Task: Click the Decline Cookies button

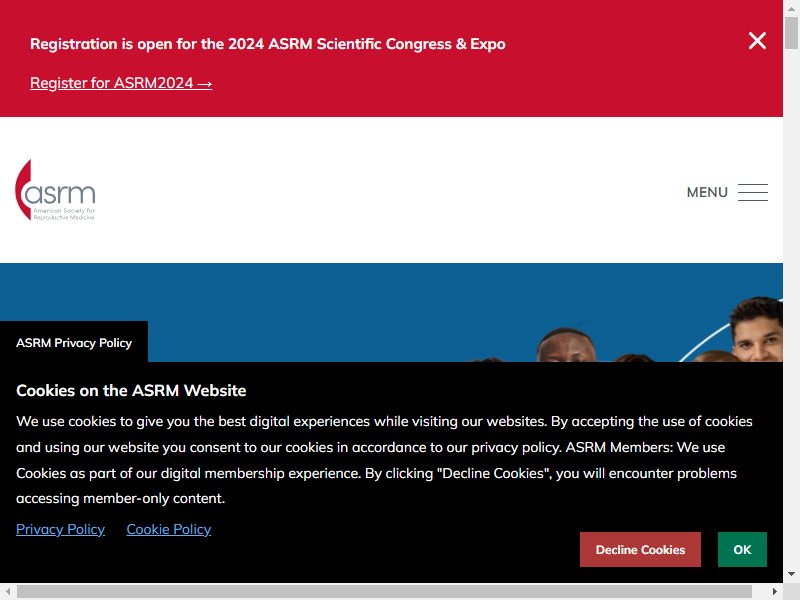Action: click(x=640, y=549)
